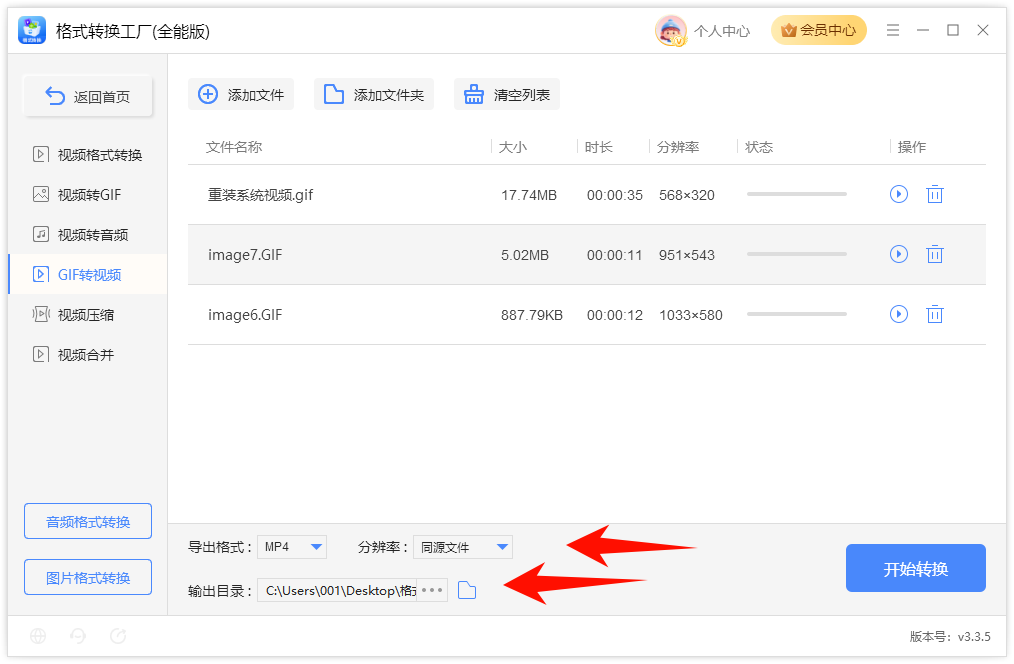
Task: Click 添加文件 to add files
Action: pyautogui.click(x=241, y=94)
